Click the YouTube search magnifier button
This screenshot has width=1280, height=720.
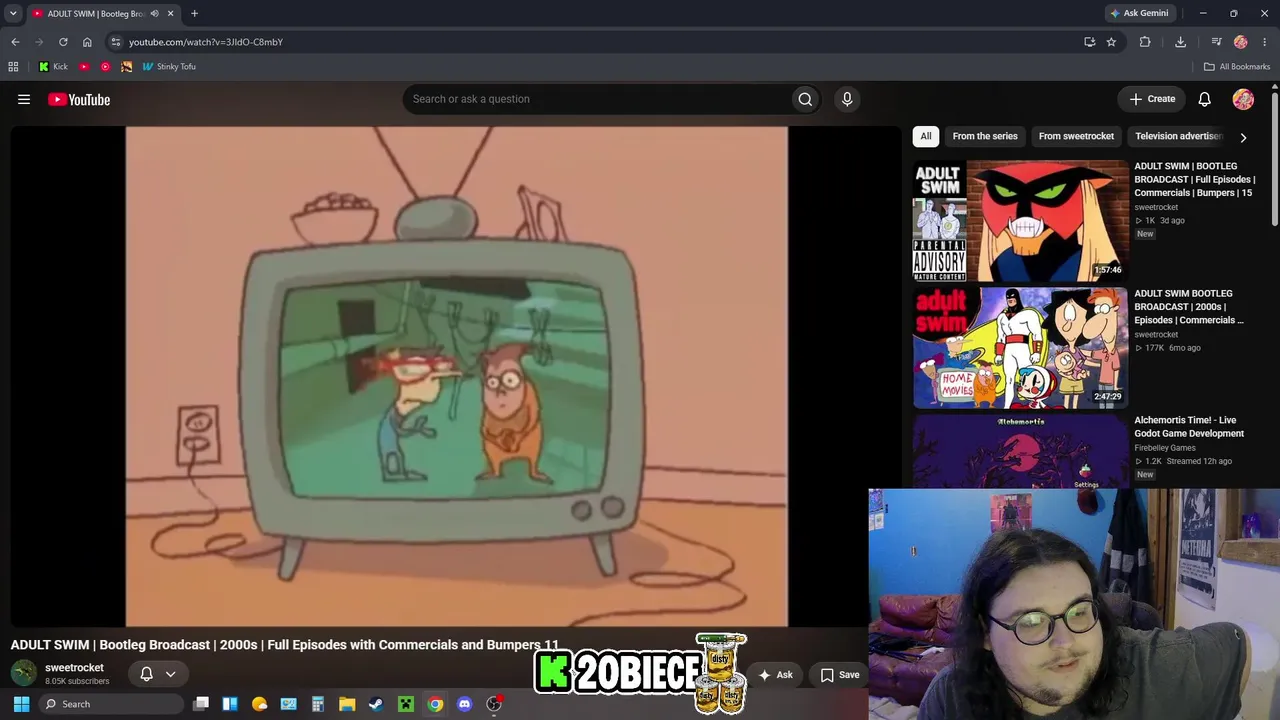coord(805,99)
